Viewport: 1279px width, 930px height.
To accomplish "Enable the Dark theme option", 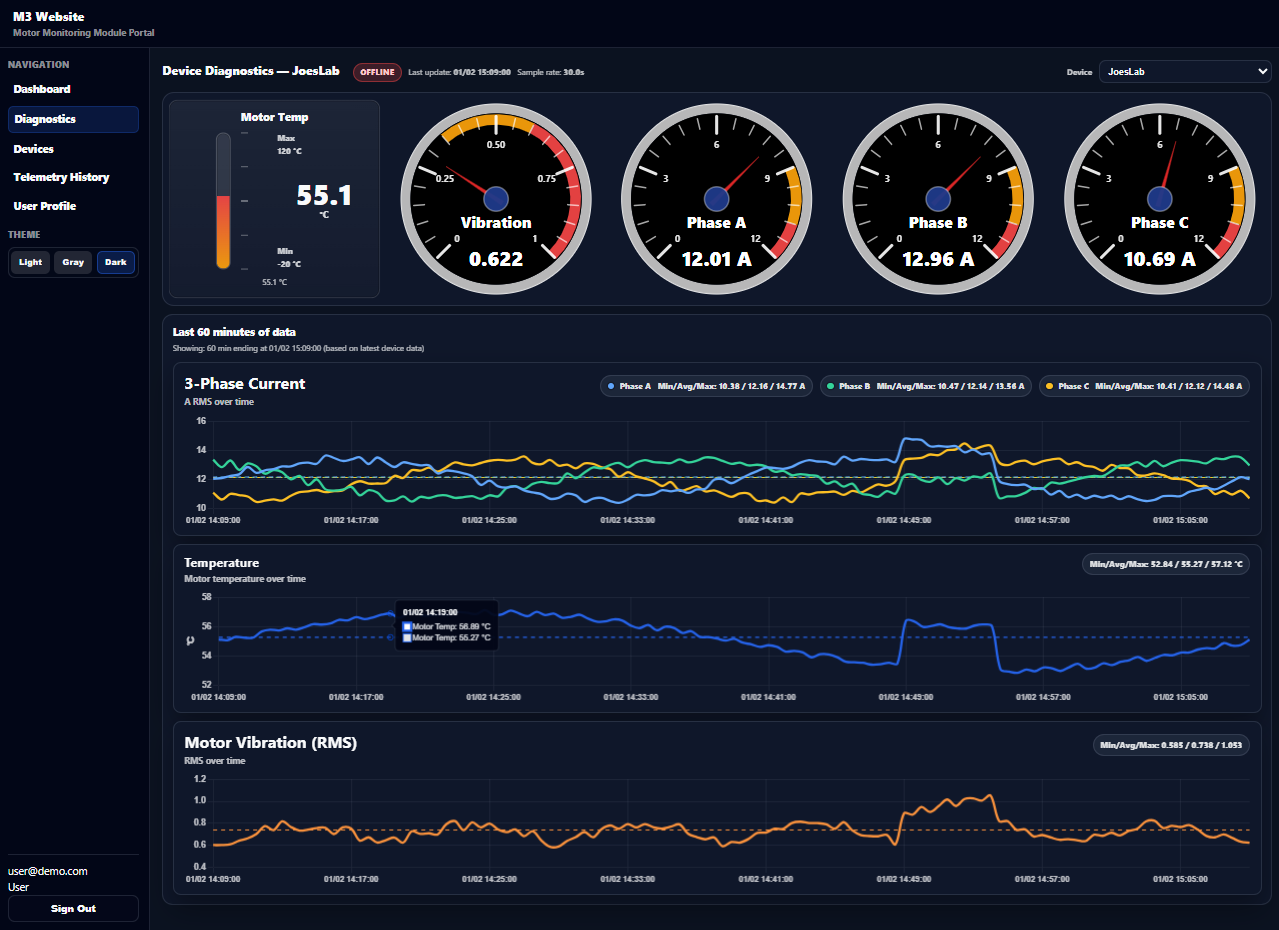I will [x=116, y=262].
